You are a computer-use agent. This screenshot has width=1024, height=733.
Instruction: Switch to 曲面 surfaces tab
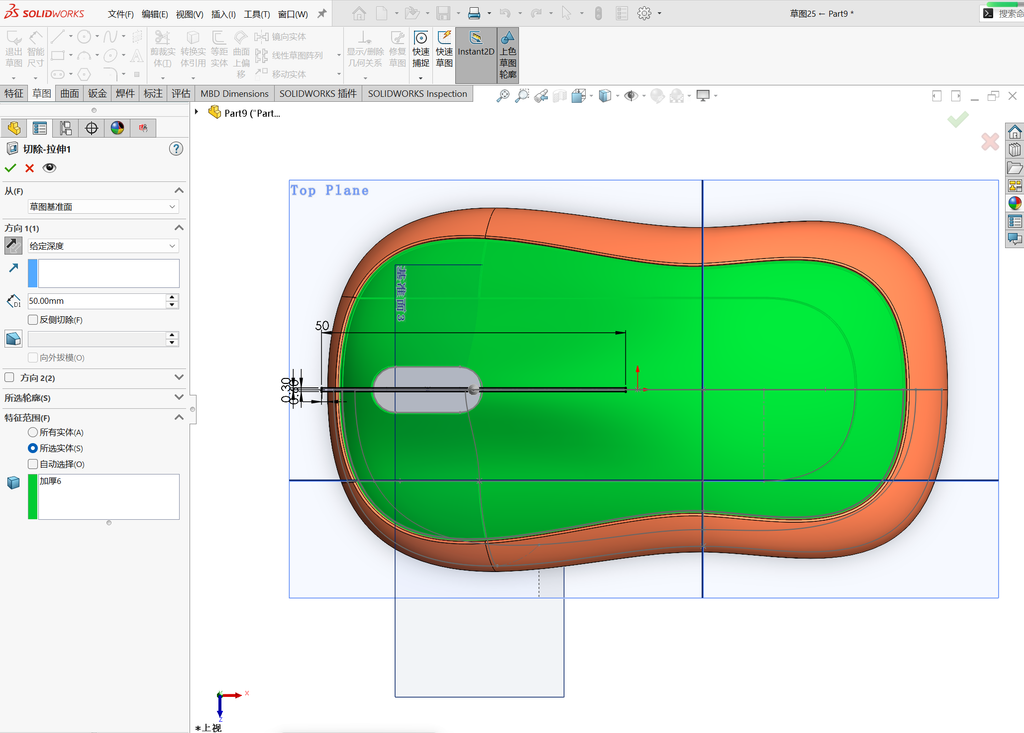(69, 93)
